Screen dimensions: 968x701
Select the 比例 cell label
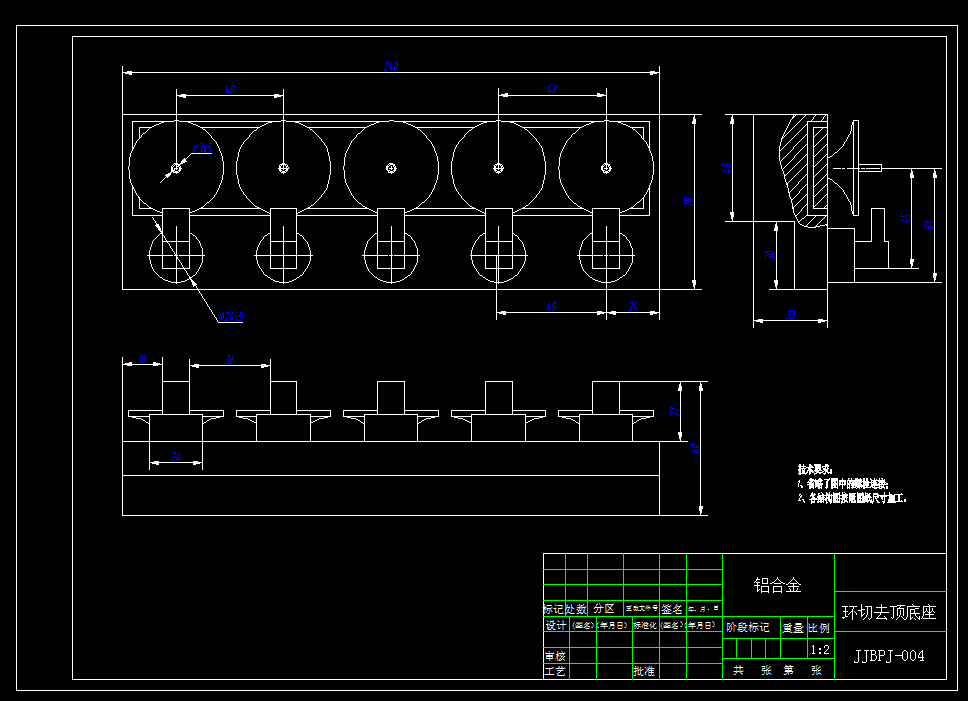pyautogui.click(x=819, y=628)
